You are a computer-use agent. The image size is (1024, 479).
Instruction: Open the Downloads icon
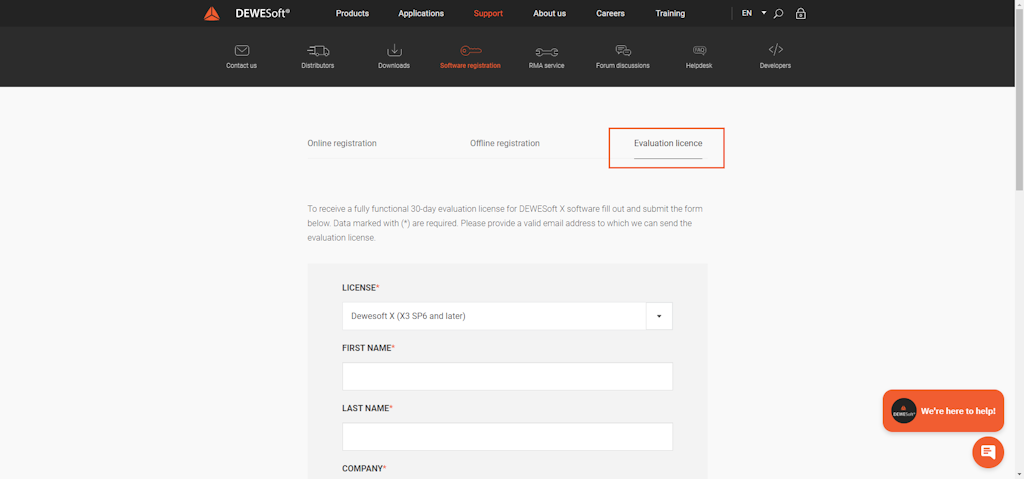click(x=394, y=50)
